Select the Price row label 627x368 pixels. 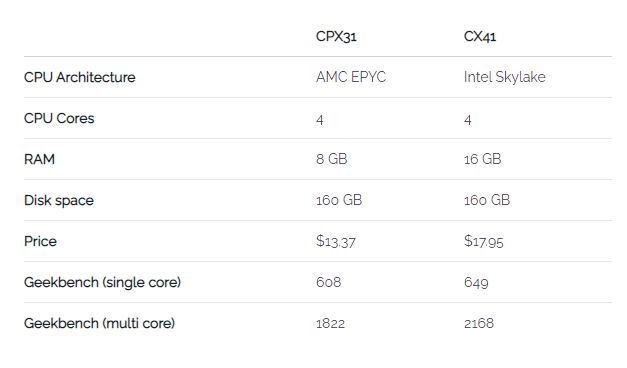(x=40, y=241)
